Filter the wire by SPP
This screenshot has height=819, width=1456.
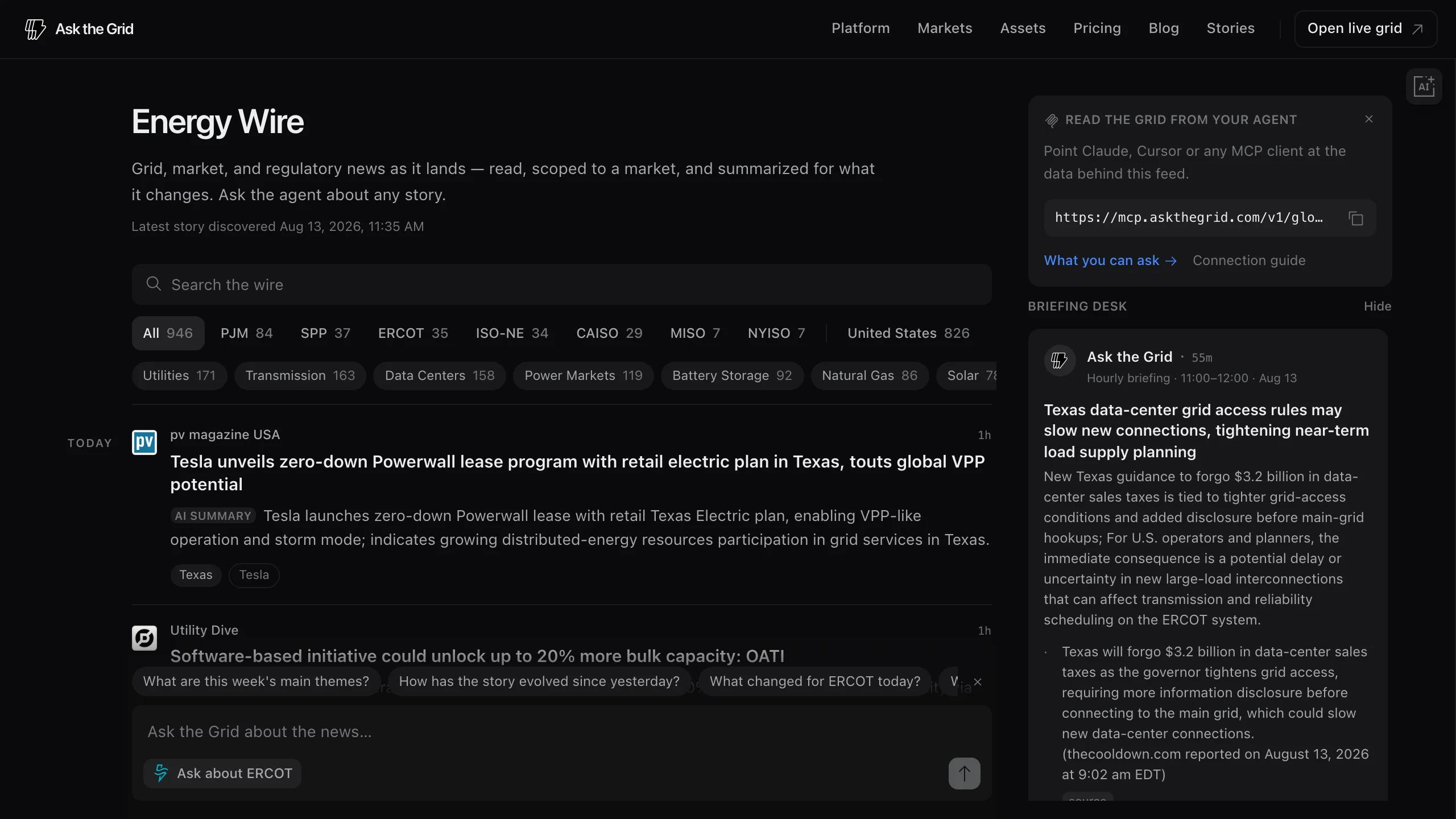pos(325,333)
